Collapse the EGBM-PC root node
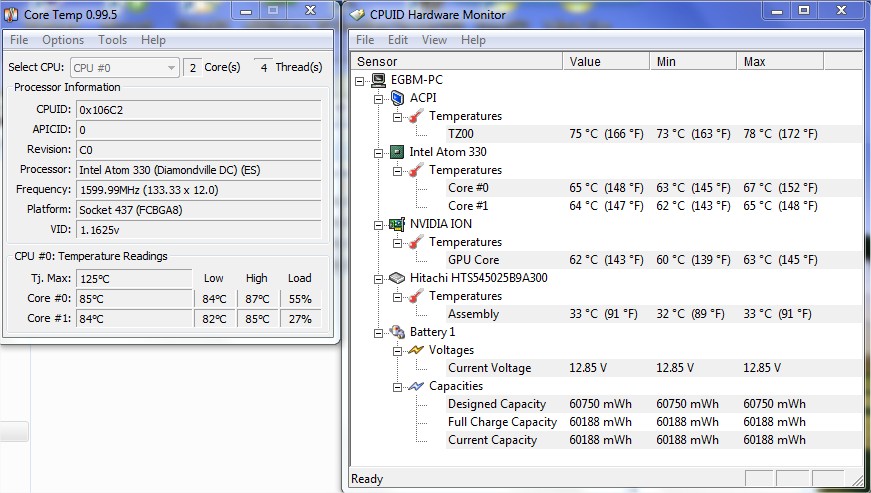The height and width of the screenshot is (493, 871). [360, 81]
